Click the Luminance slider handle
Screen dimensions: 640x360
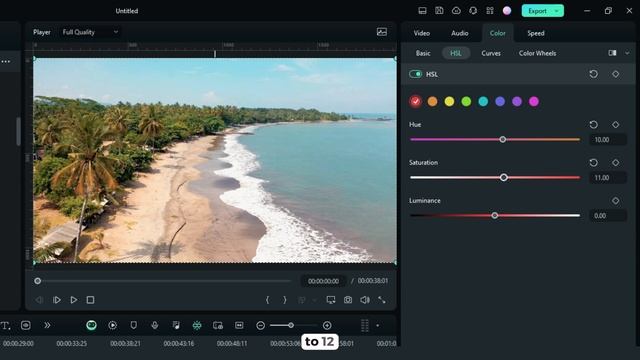(495, 215)
